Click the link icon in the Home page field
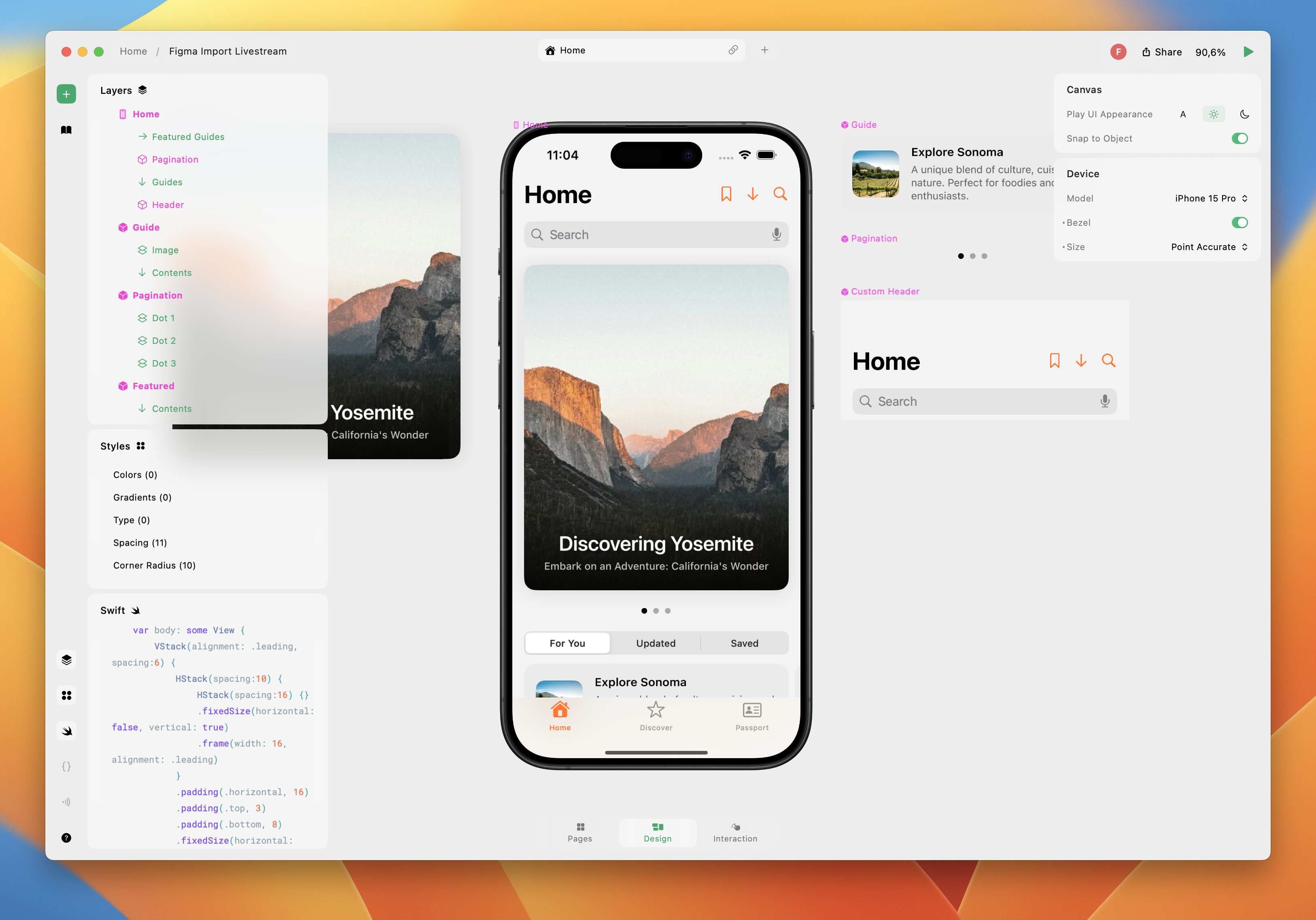 pyautogui.click(x=733, y=51)
